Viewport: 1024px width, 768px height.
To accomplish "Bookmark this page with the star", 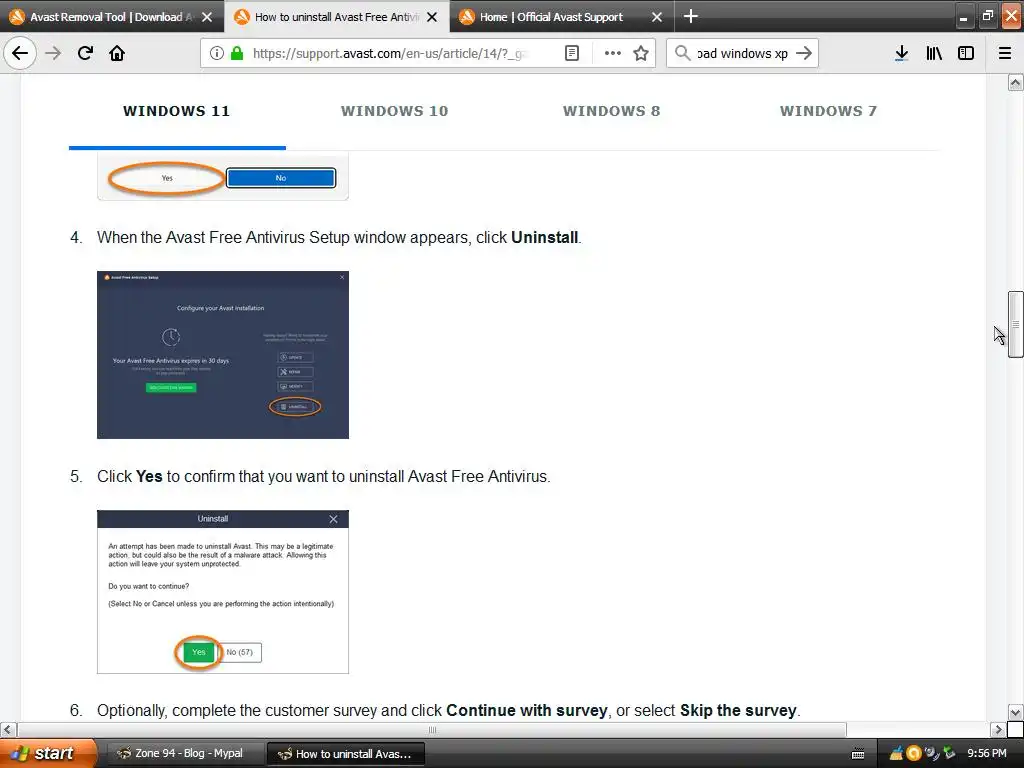I will [x=641, y=53].
